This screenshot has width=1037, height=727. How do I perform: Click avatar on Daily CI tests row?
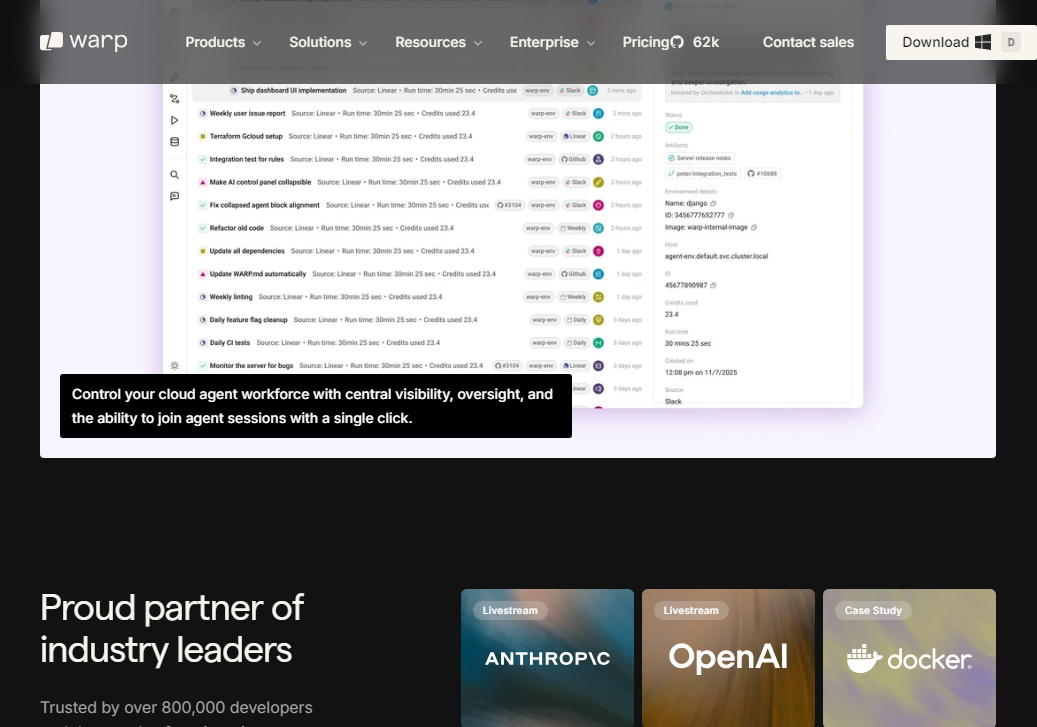(x=599, y=343)
